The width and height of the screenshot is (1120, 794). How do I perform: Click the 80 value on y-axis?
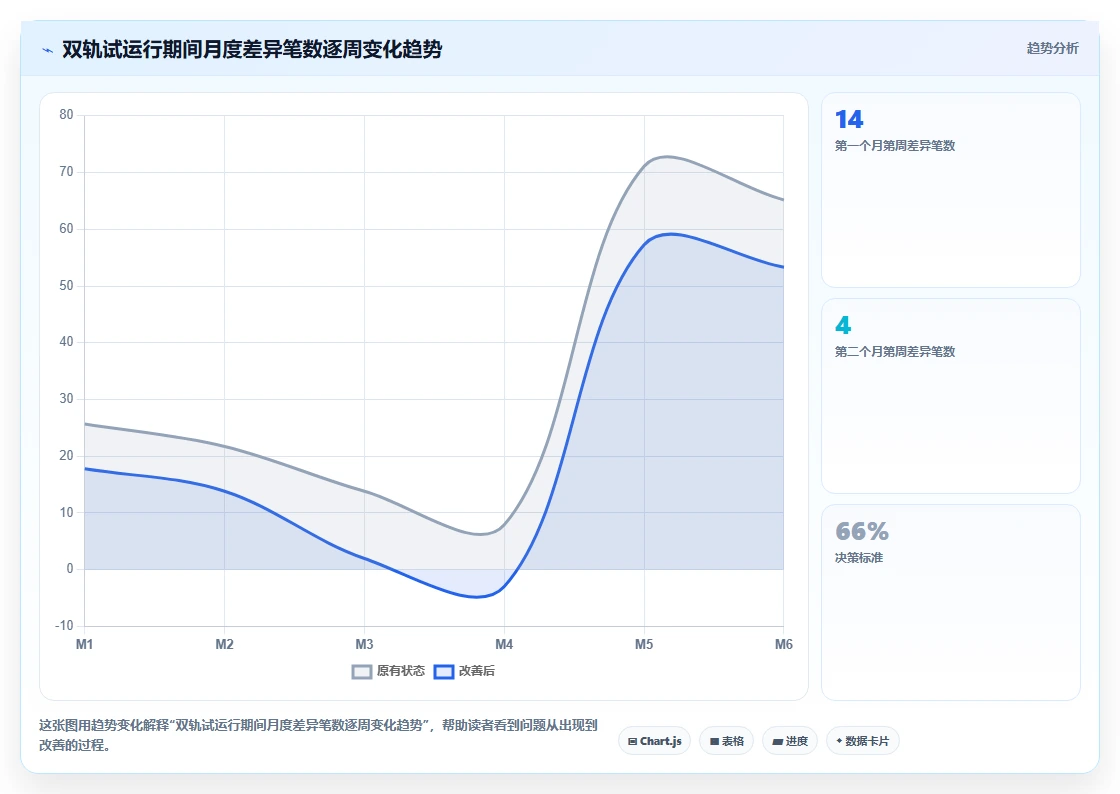pyautogui.click(x=66, y=115)
